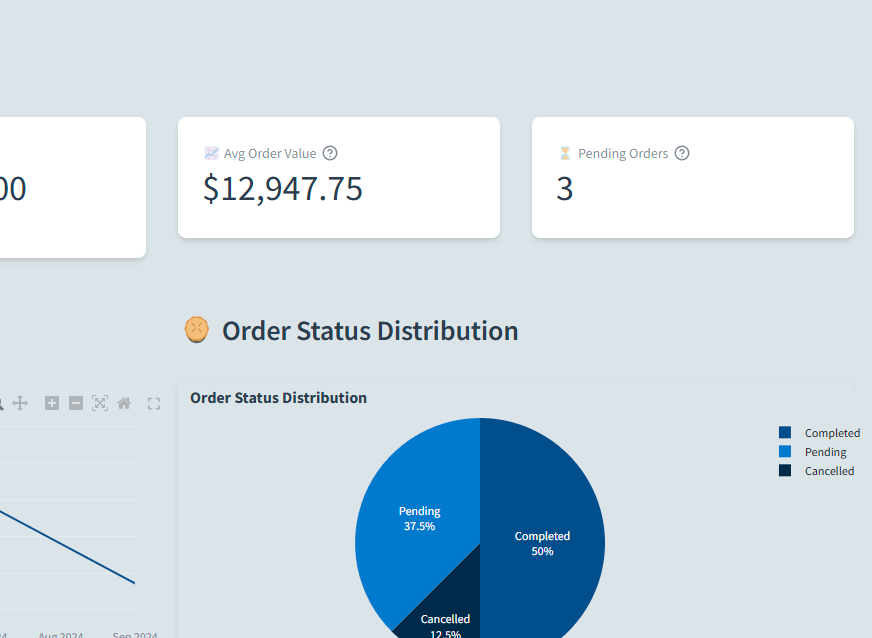Toggle Pending series in pie legend
The height and width of the screenshot is (638, 872).
825,452
